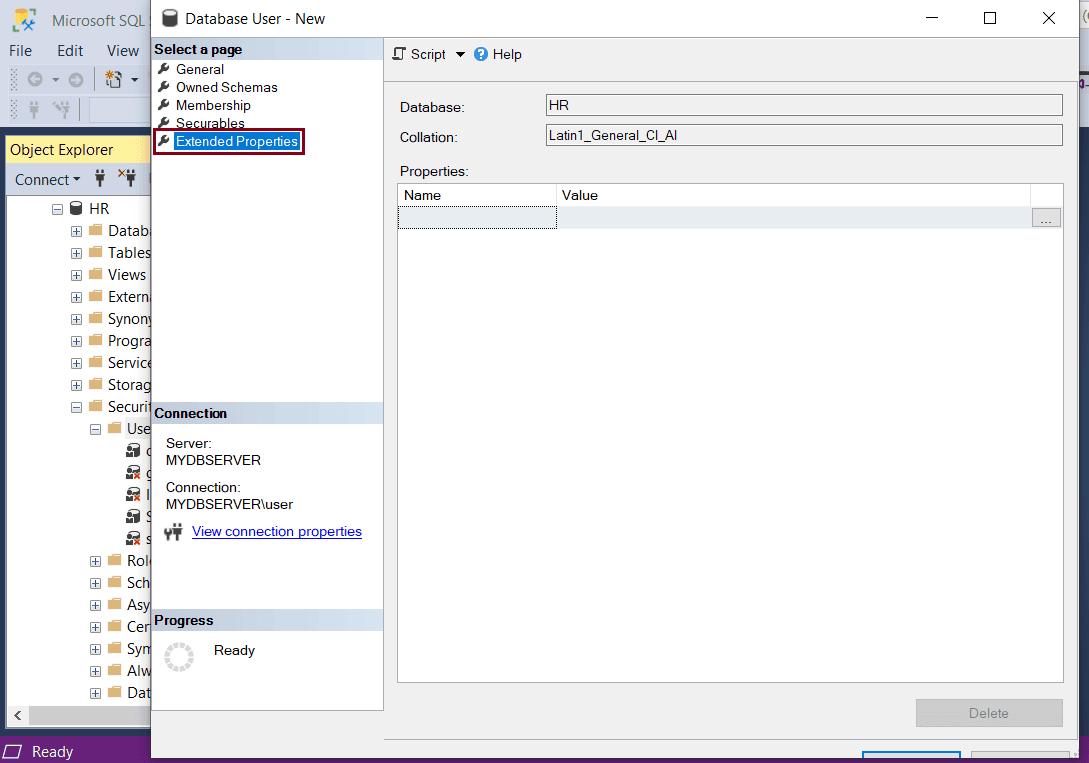Click the Script icon in dialog toolbar
This screenshot has height=763, width=1089.
[x=399, y=54]
